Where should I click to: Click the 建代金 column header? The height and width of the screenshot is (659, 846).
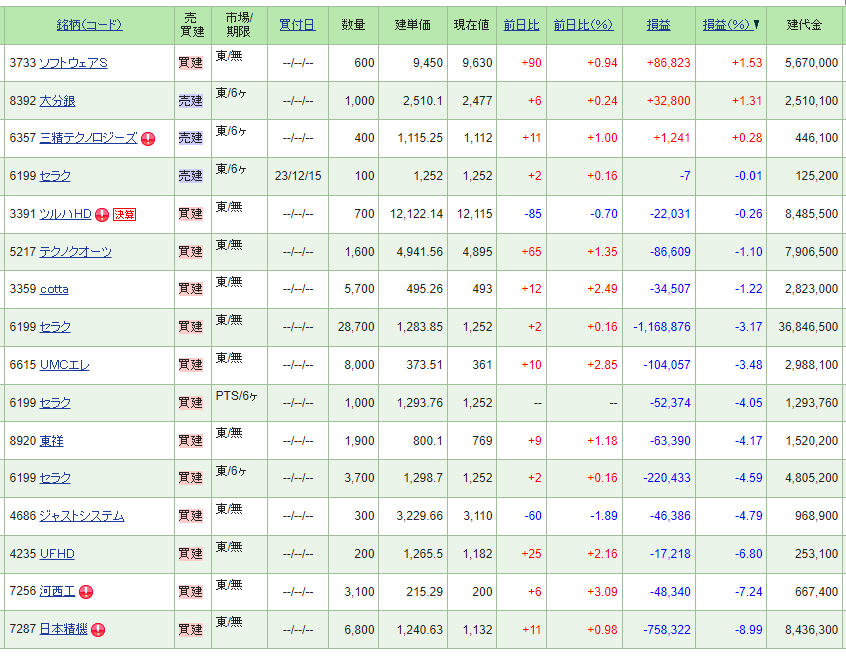click(x=804, y=25)
